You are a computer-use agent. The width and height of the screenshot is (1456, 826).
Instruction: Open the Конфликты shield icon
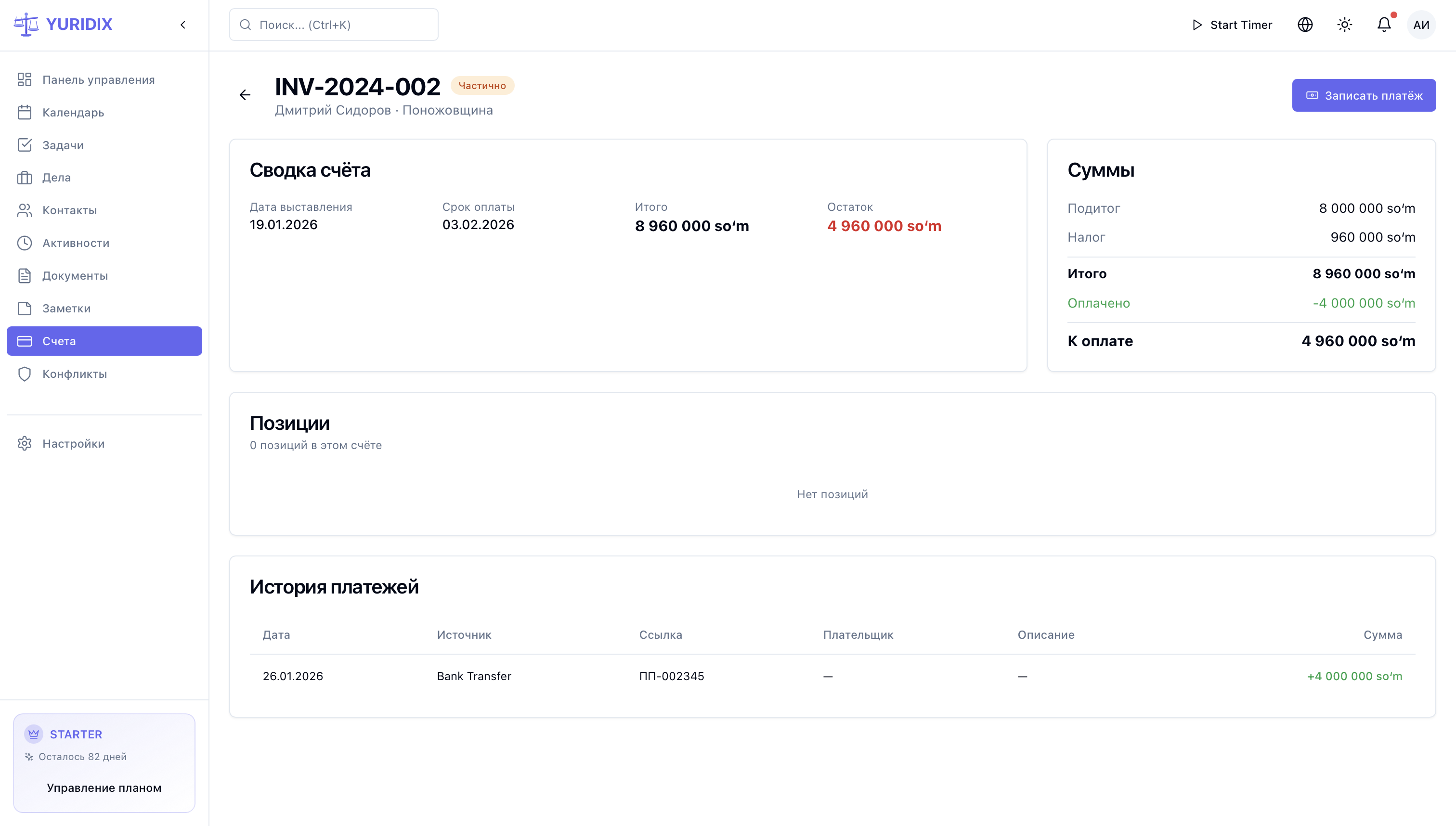[x=25, y=374]
